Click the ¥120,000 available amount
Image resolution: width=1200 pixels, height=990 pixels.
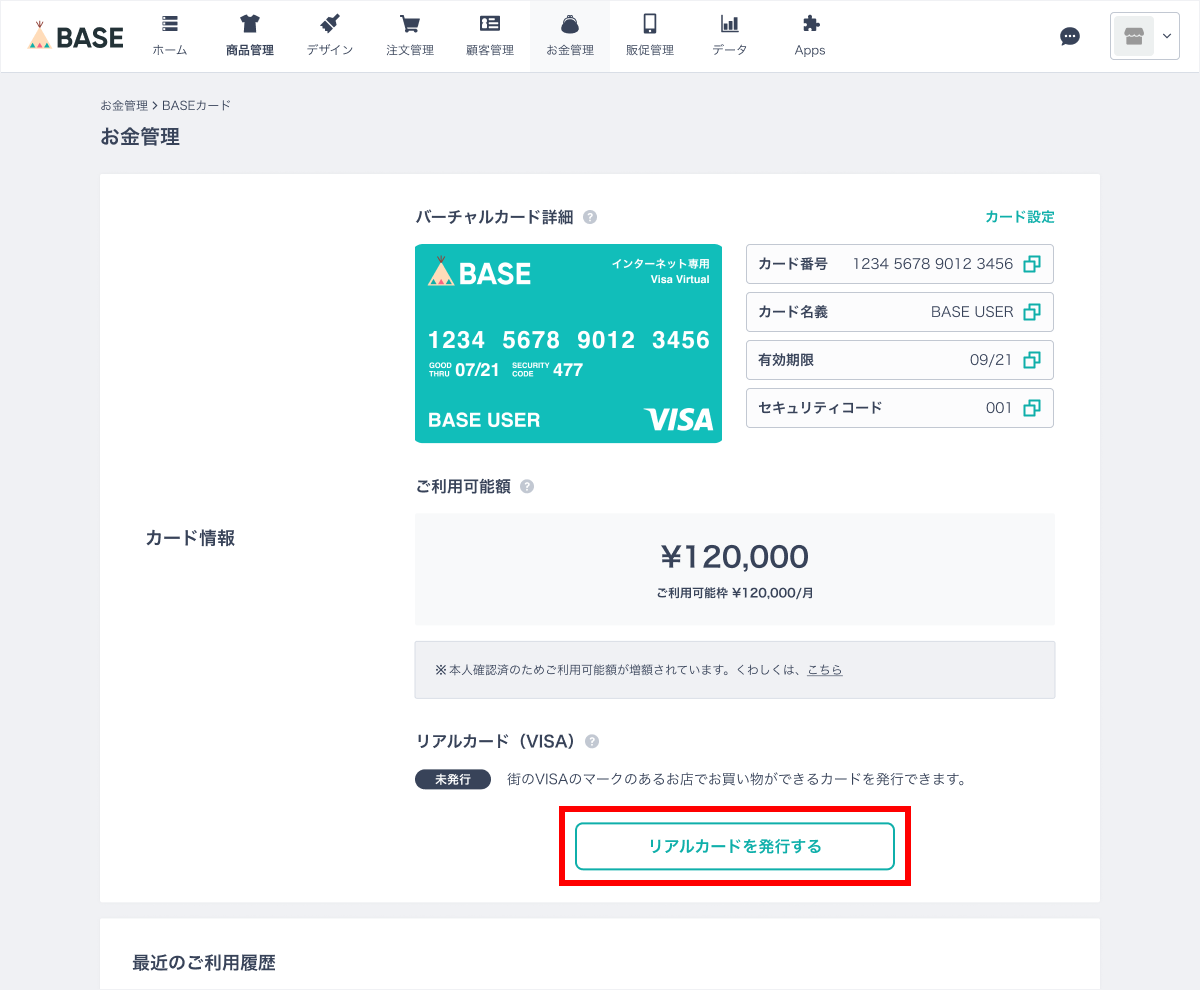(x=735, y=557)
